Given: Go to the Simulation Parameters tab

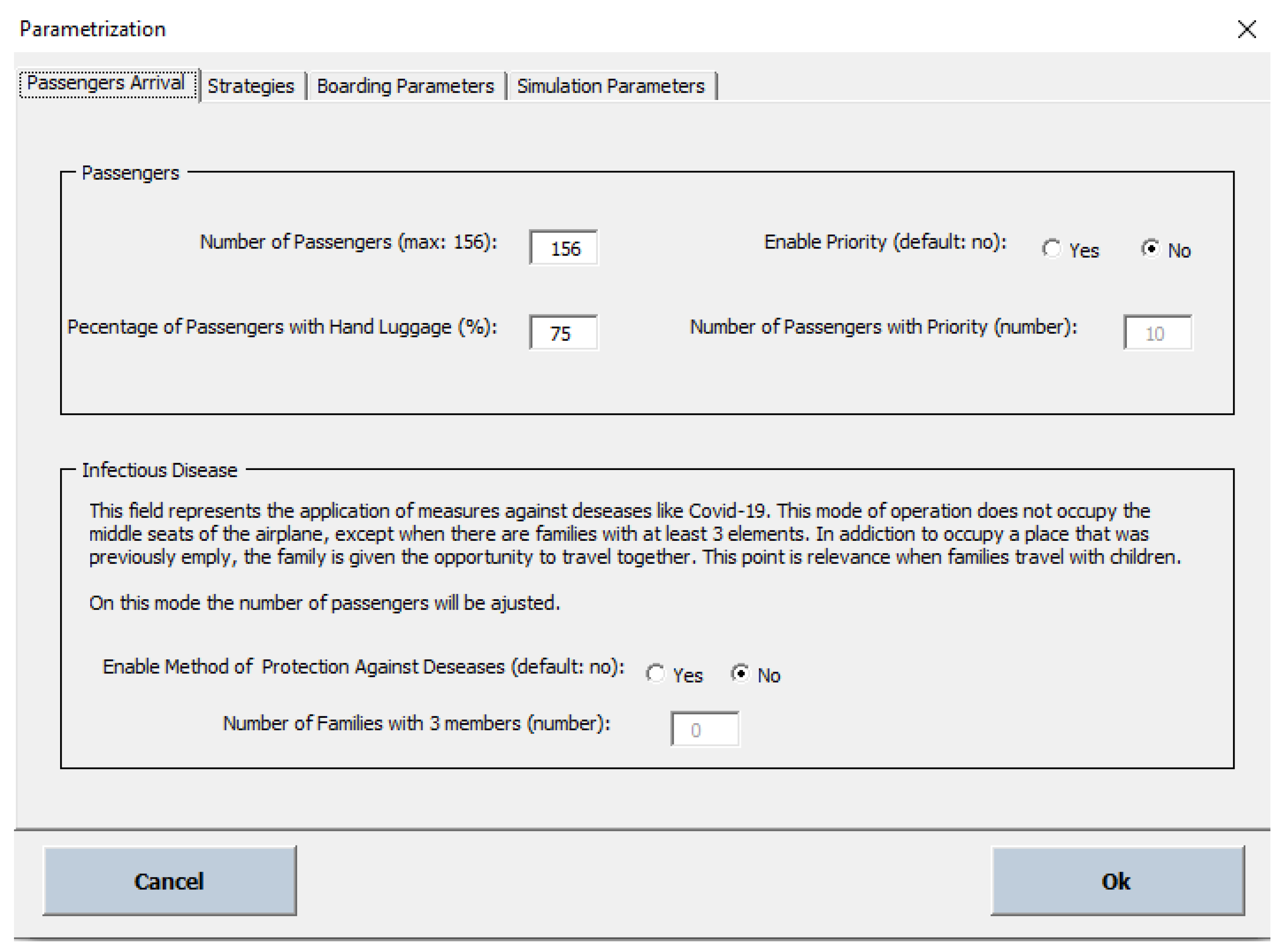Looking at the screenshot, I should (610, 86).
